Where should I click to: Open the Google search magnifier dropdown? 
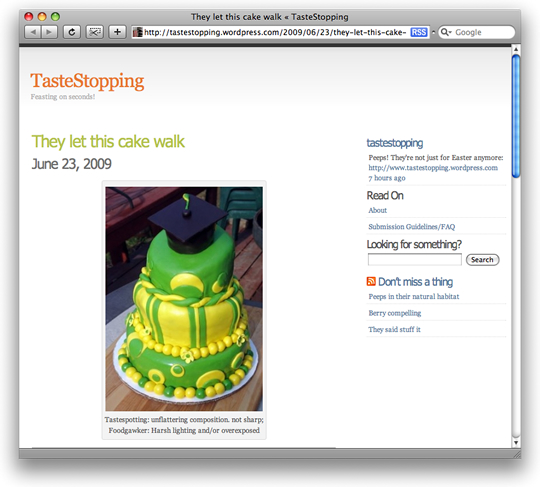tap(446, 32)
